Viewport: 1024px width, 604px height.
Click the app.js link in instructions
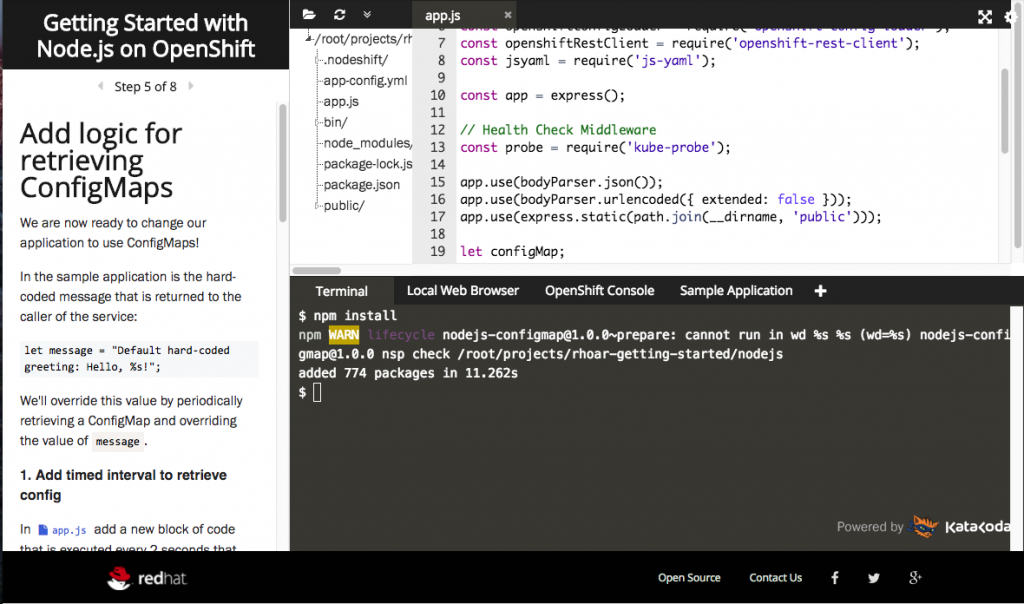(x=68, y=530)
